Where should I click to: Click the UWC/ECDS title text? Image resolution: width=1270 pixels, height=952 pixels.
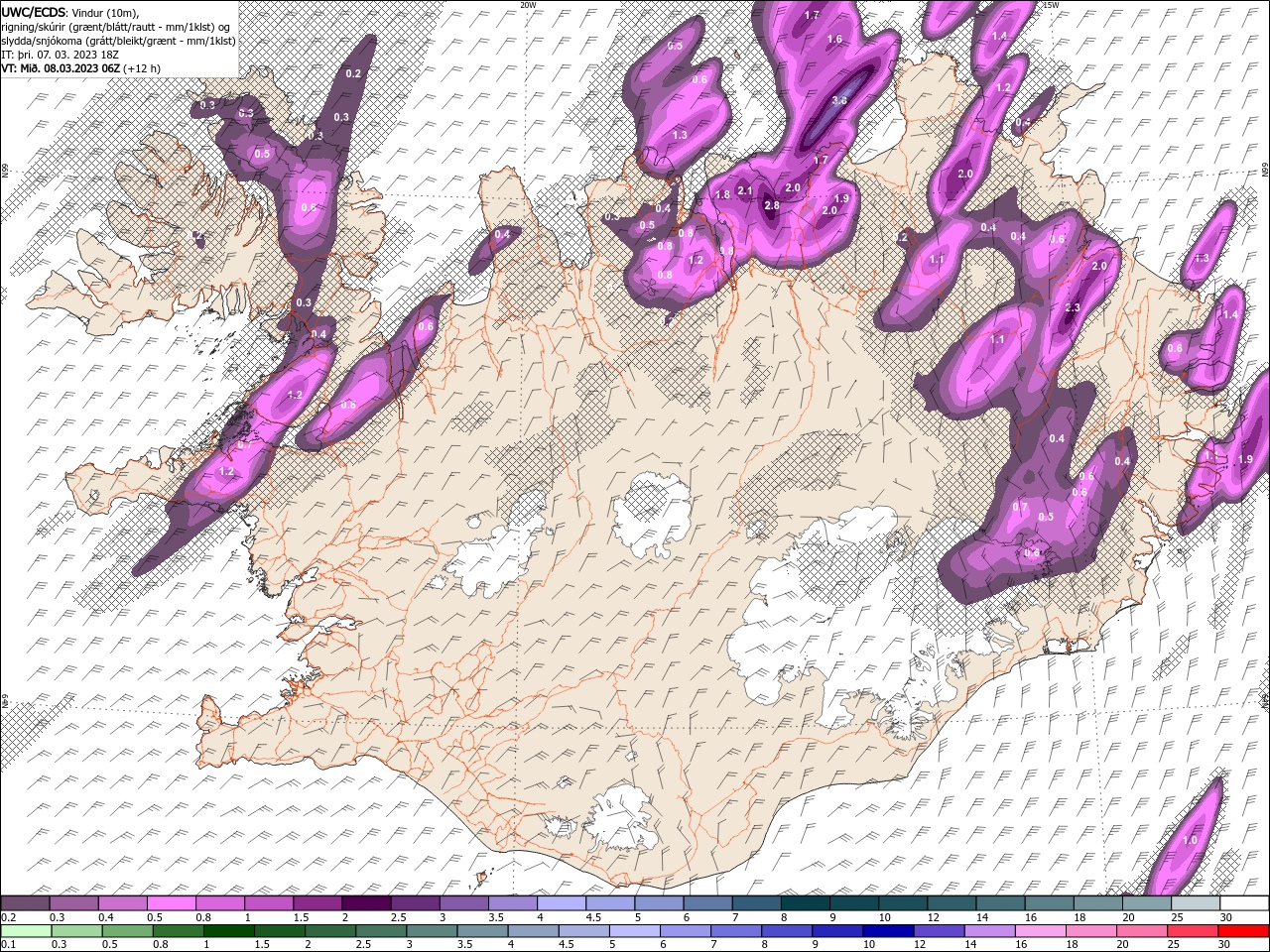[34, 11]
